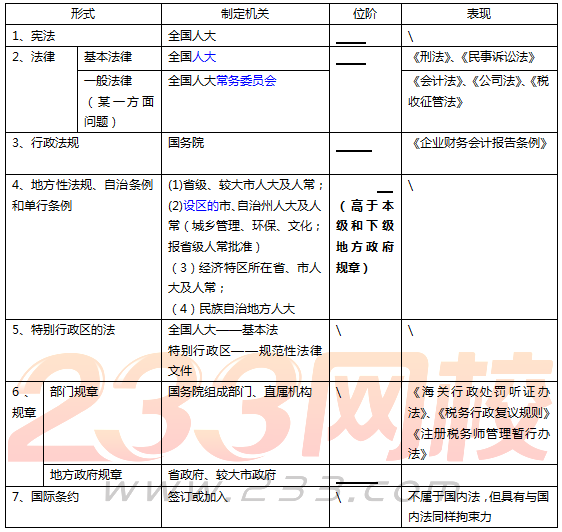Click the blue 人大 text in 基本法律 row

coord(204,57)
